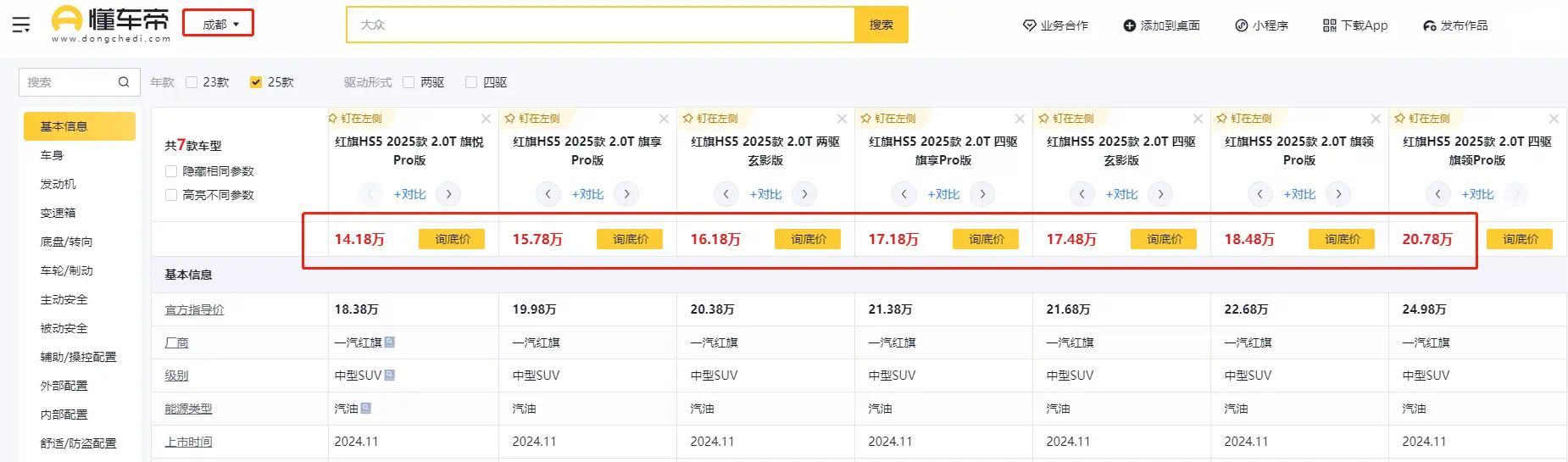Click 添加到桌面 link

(1161, 25)
